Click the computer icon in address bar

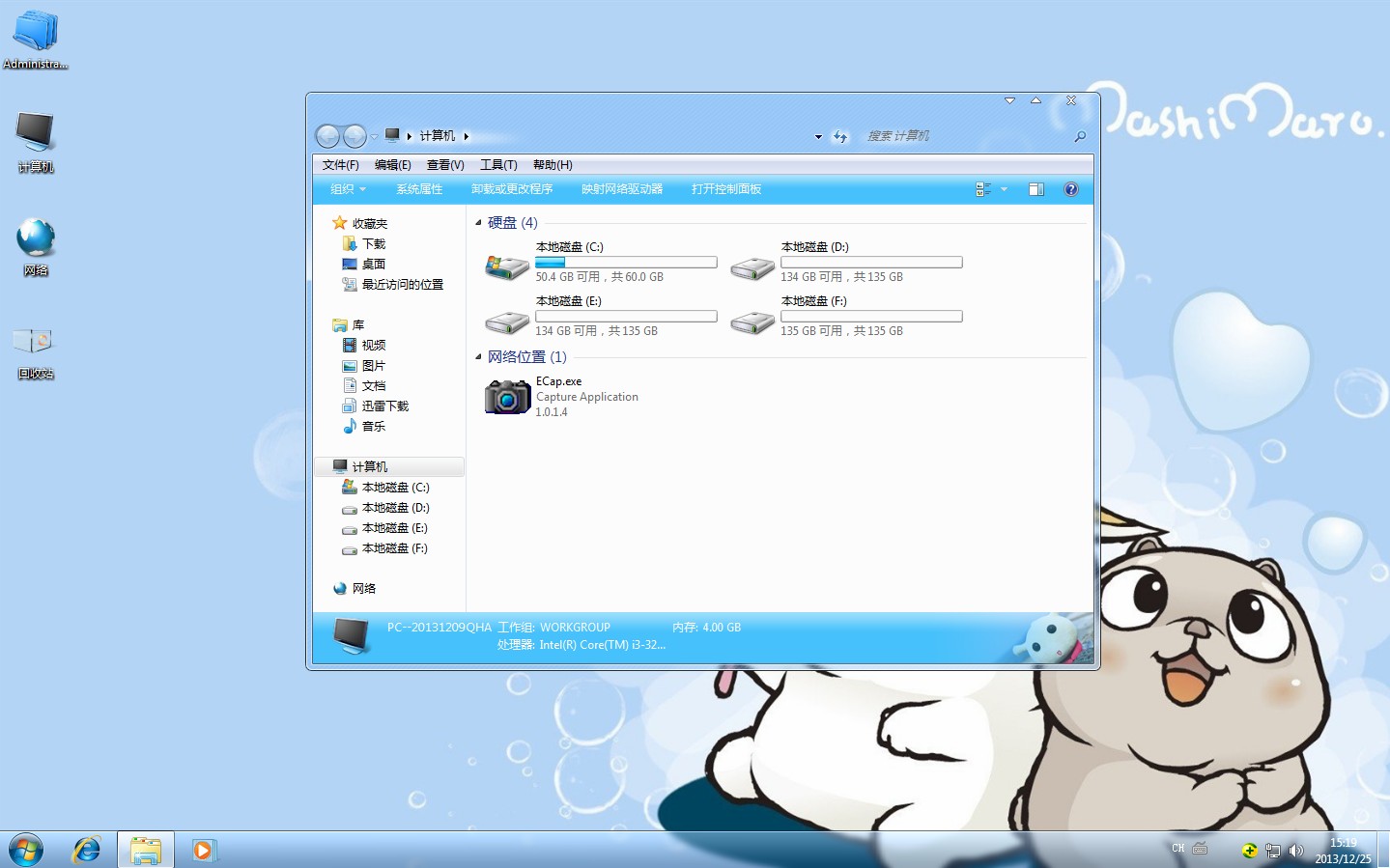coord(392,135)
